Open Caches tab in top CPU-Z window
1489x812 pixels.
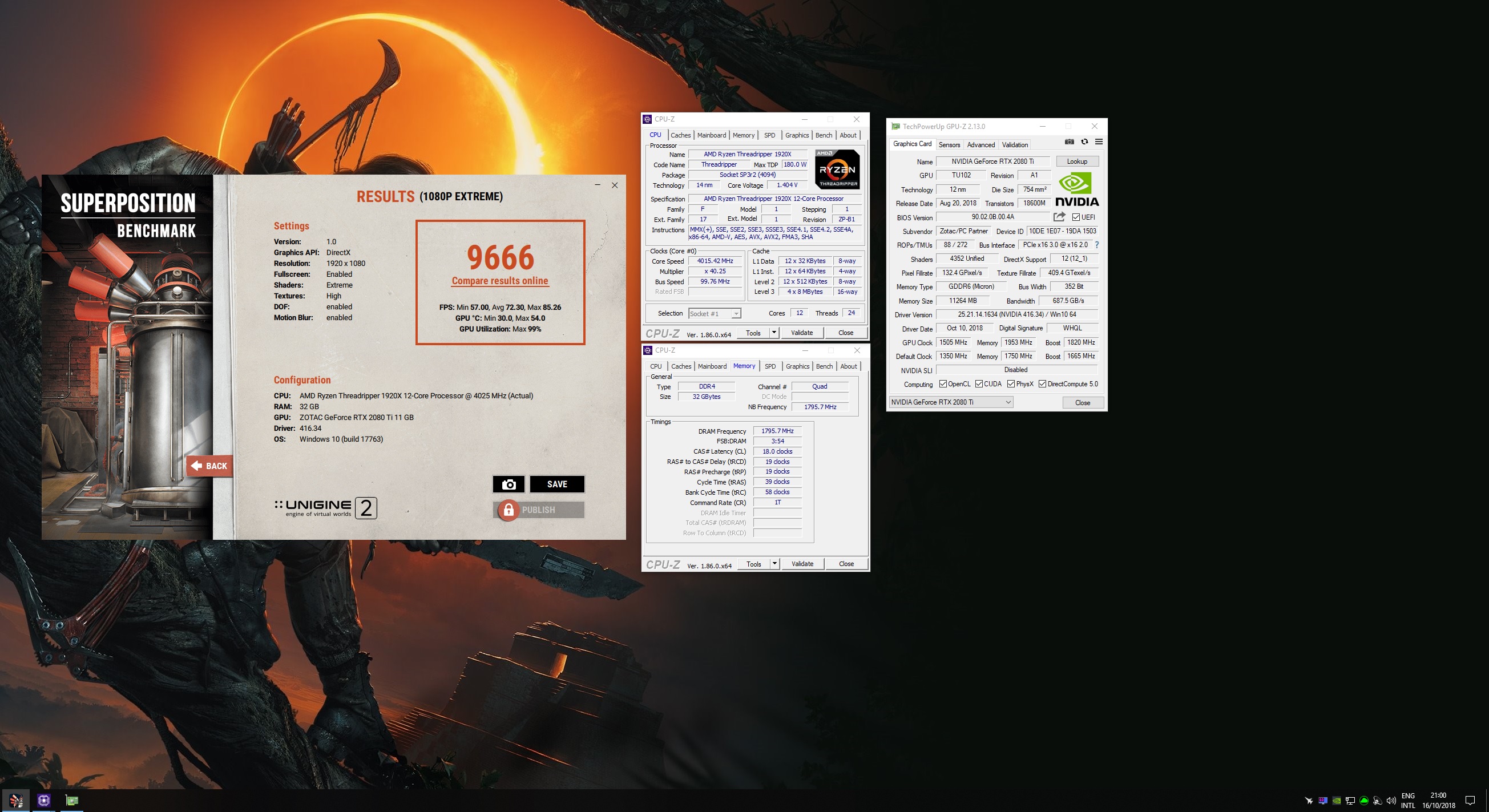click(x=680, y=135)
